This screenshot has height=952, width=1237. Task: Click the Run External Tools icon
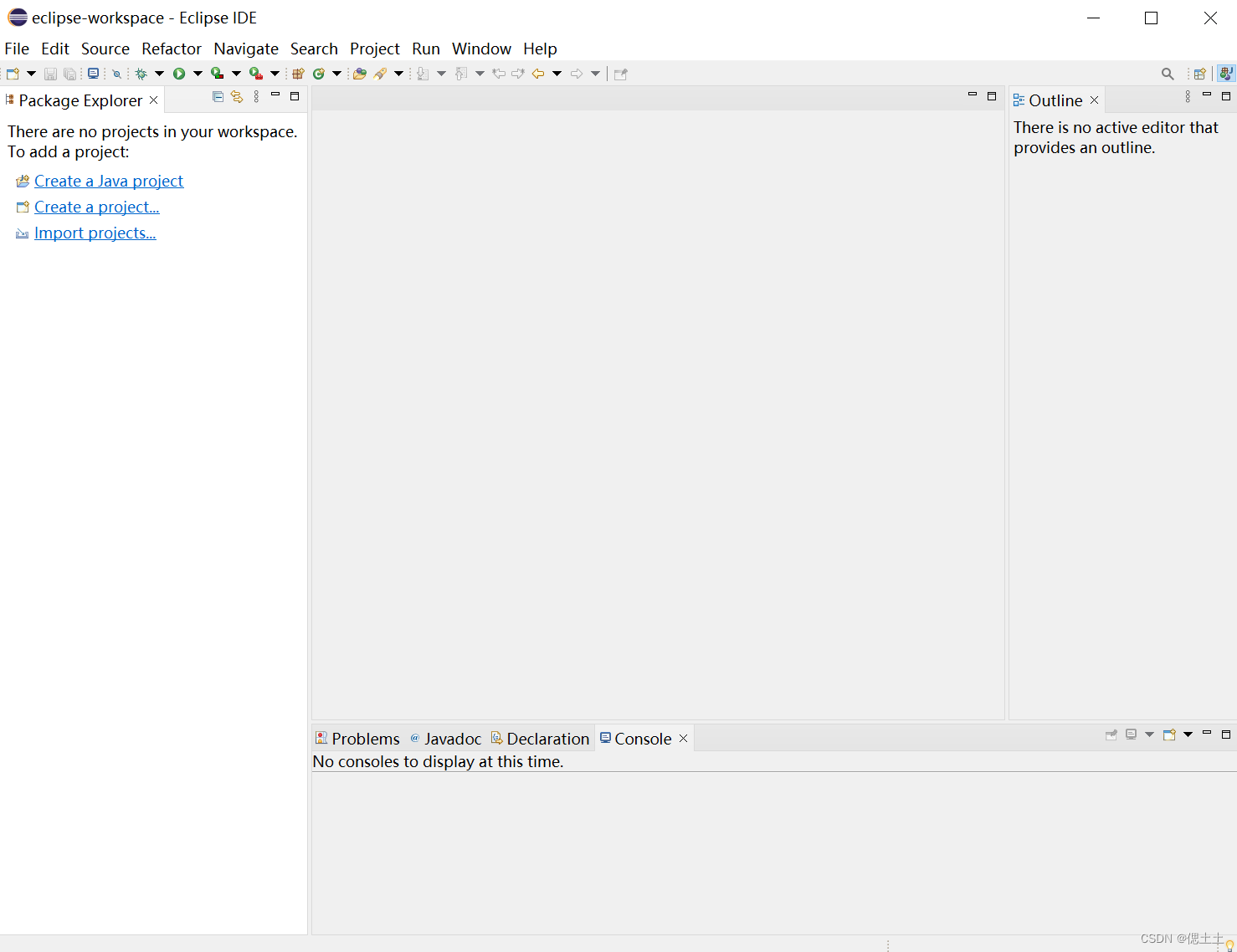255,74
